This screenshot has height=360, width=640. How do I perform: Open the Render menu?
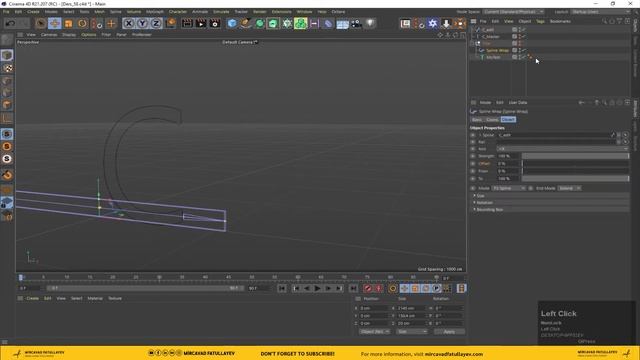(x=259, y=12)
